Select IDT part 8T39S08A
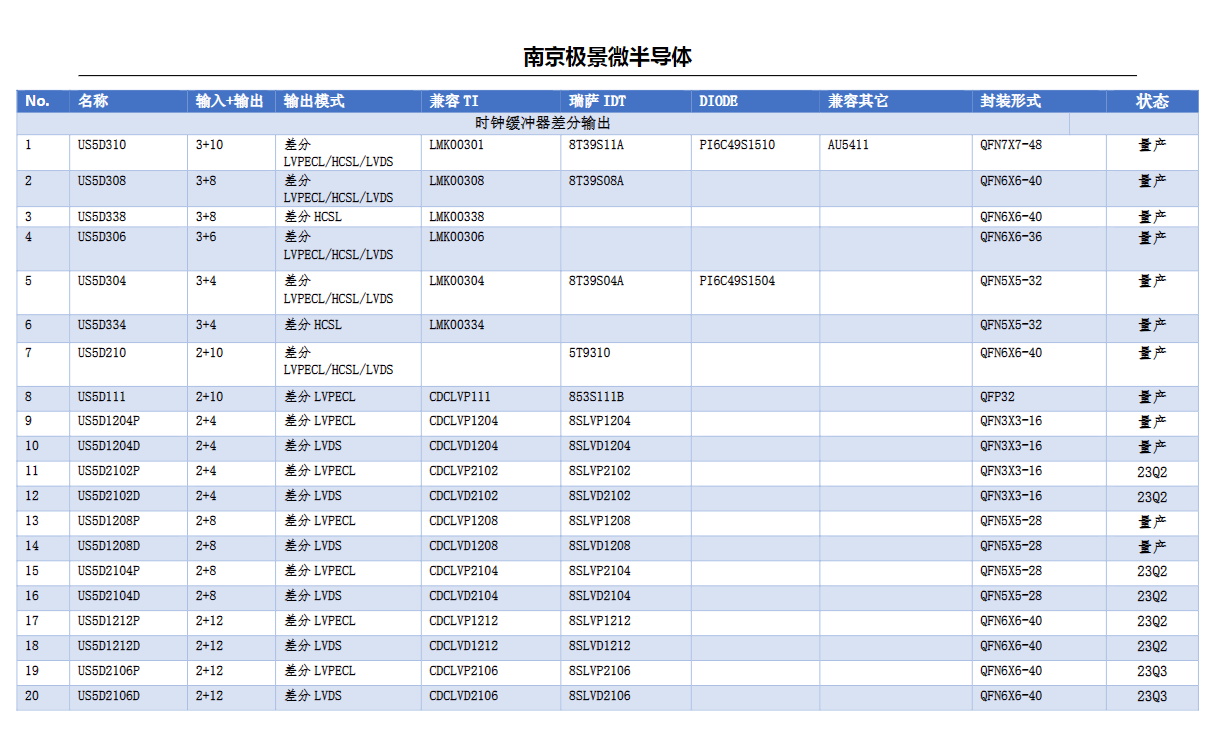The height and width of the screenshot is (733, 1212). [597, 181]
